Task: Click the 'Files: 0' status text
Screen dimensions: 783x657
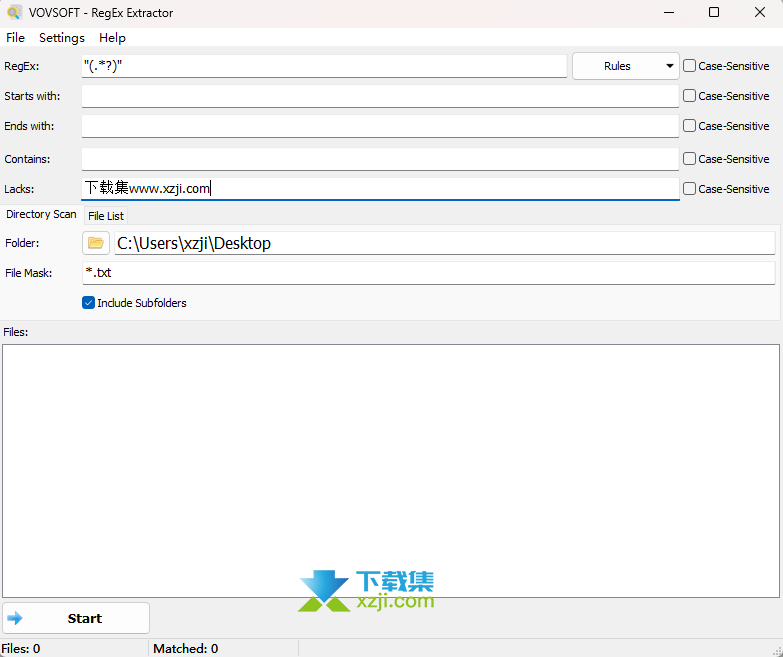Action: click(x=21, y=649)
